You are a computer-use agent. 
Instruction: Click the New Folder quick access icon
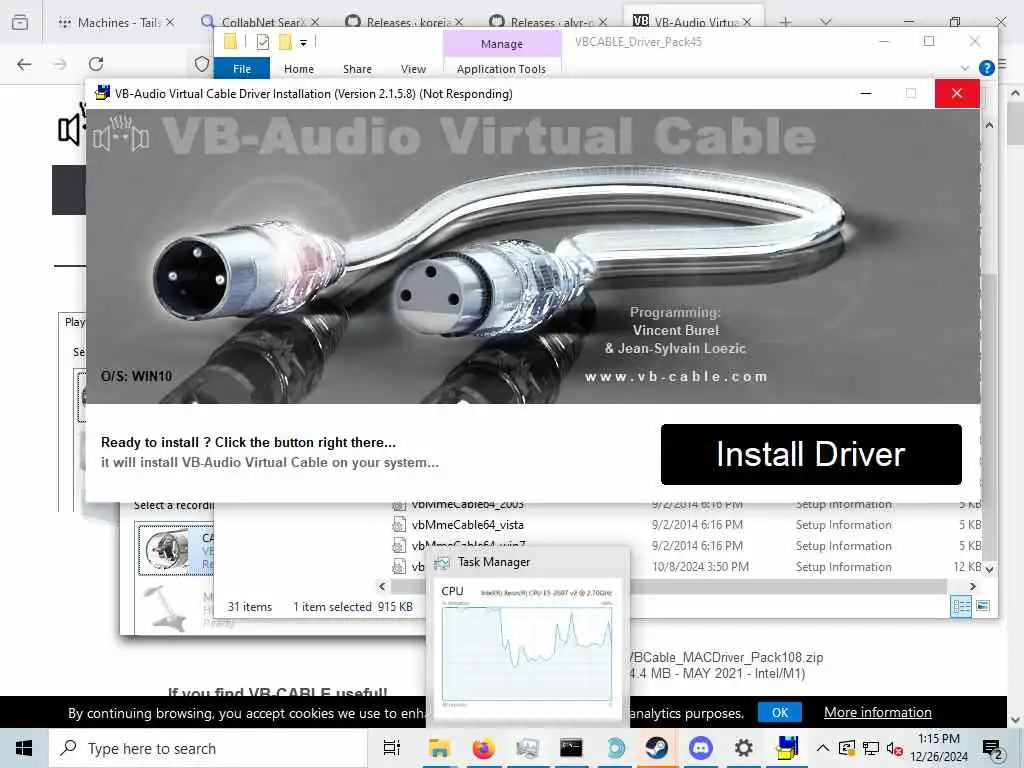285,42
